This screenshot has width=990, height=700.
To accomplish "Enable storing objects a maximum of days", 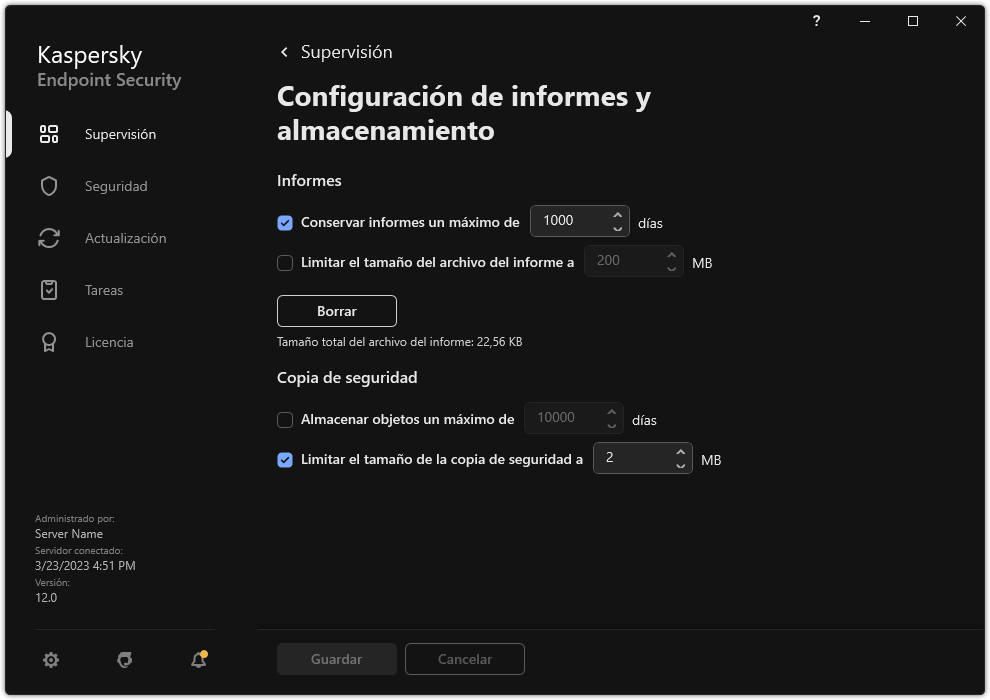I will (285, 419).
